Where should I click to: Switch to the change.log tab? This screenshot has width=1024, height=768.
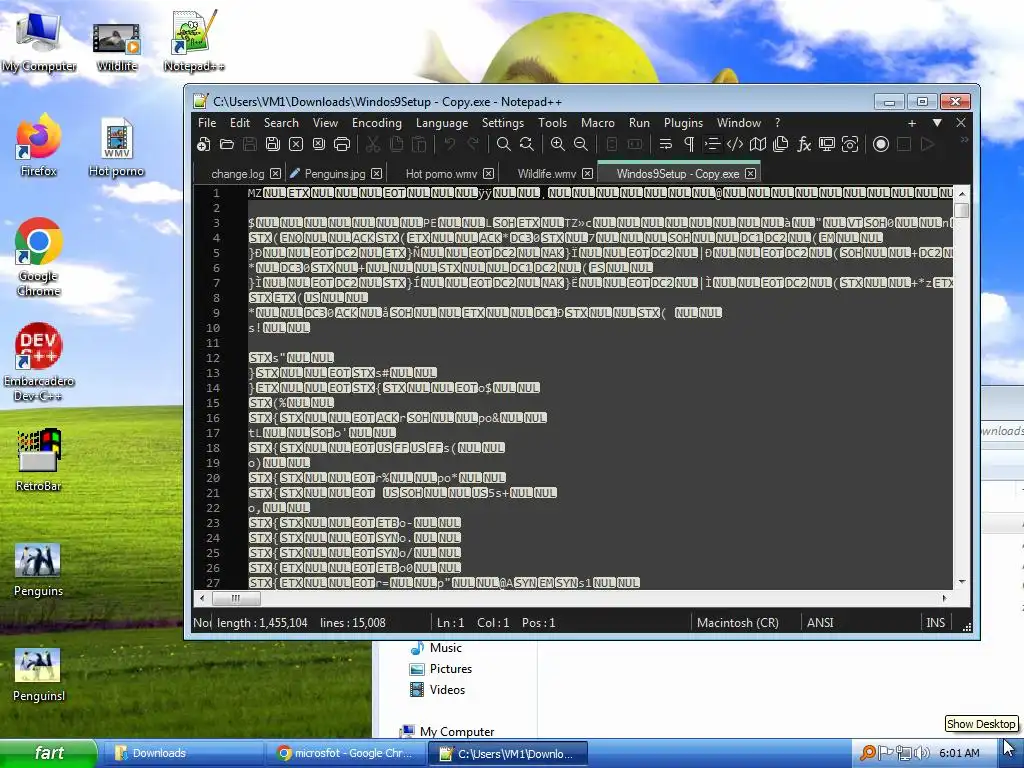click(238, 174)
